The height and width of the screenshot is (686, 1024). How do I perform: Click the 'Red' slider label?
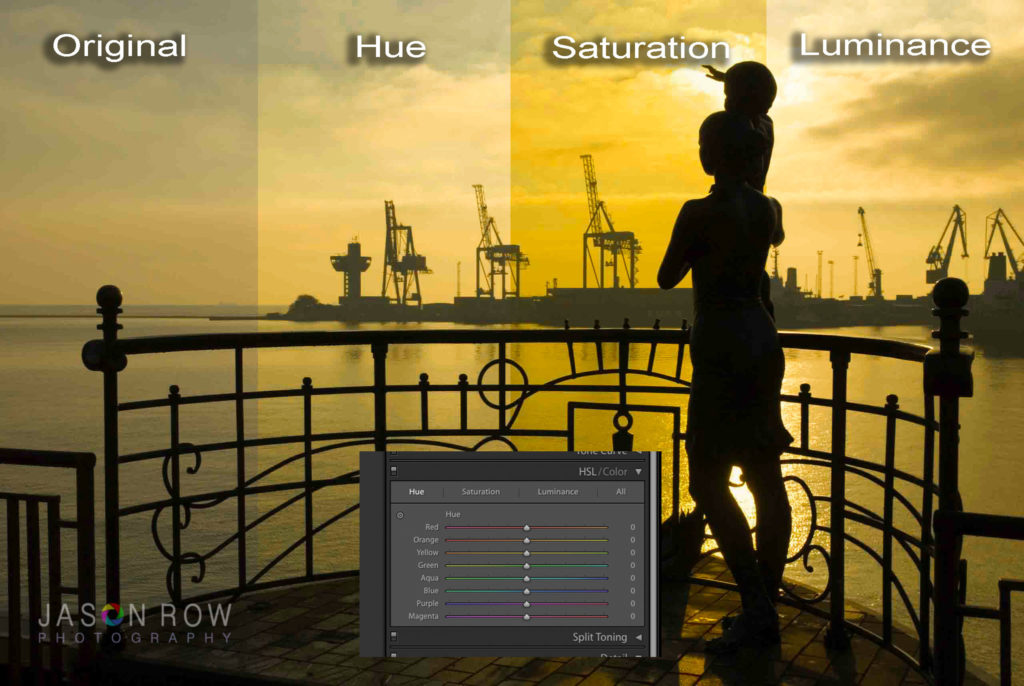tap(432, 527)
